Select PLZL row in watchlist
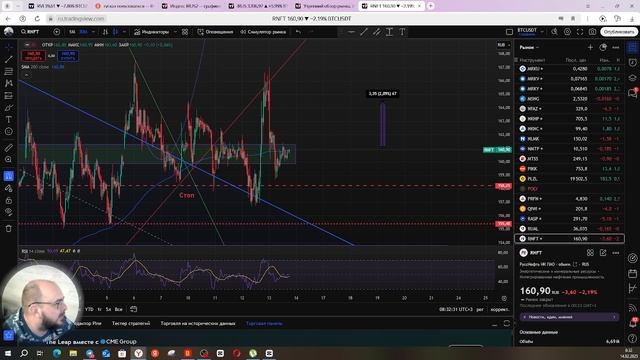This screenshot has height=360, width=640. click(x=570, y=179)
